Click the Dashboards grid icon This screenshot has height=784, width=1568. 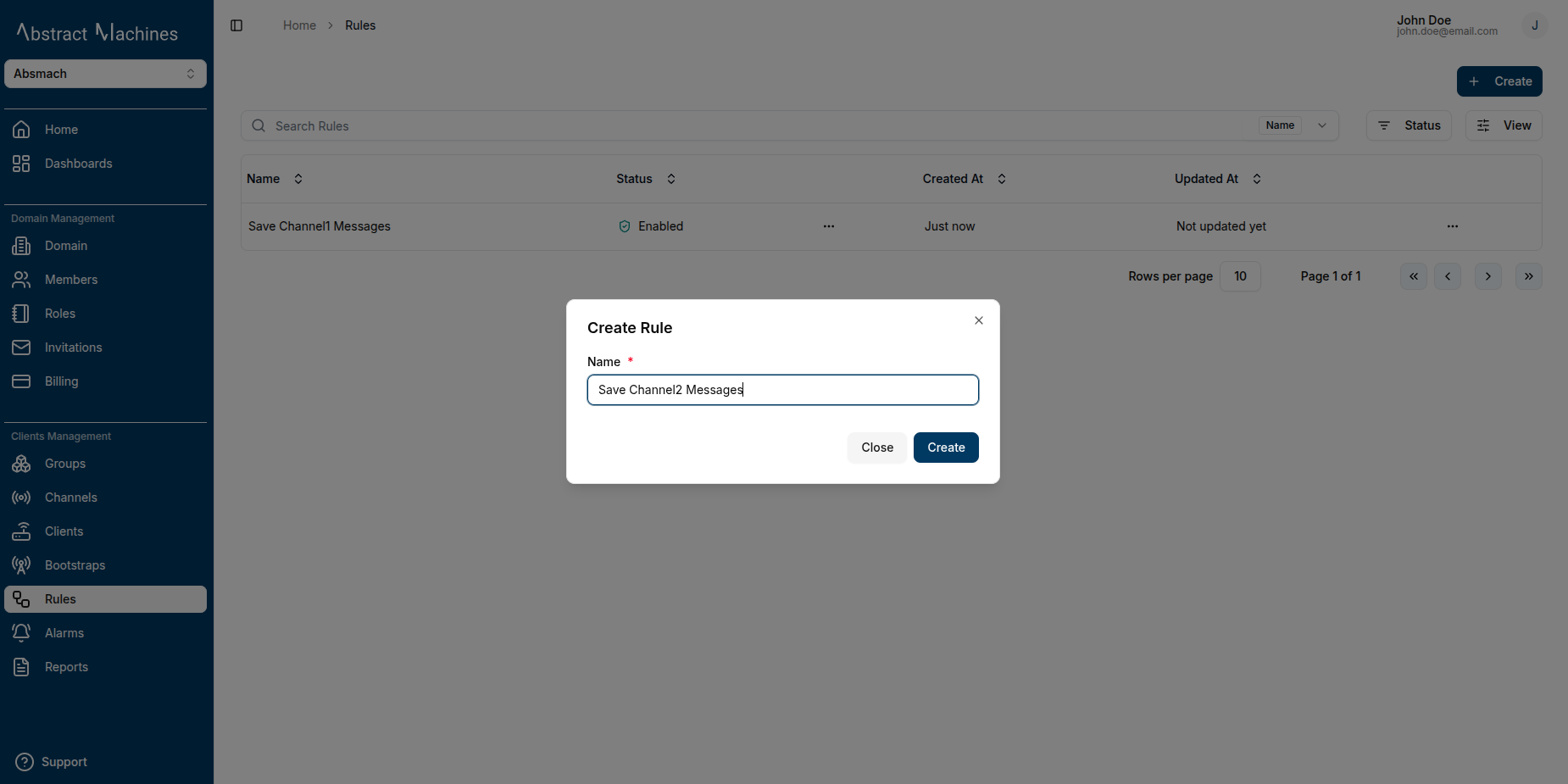click(21, 164)
